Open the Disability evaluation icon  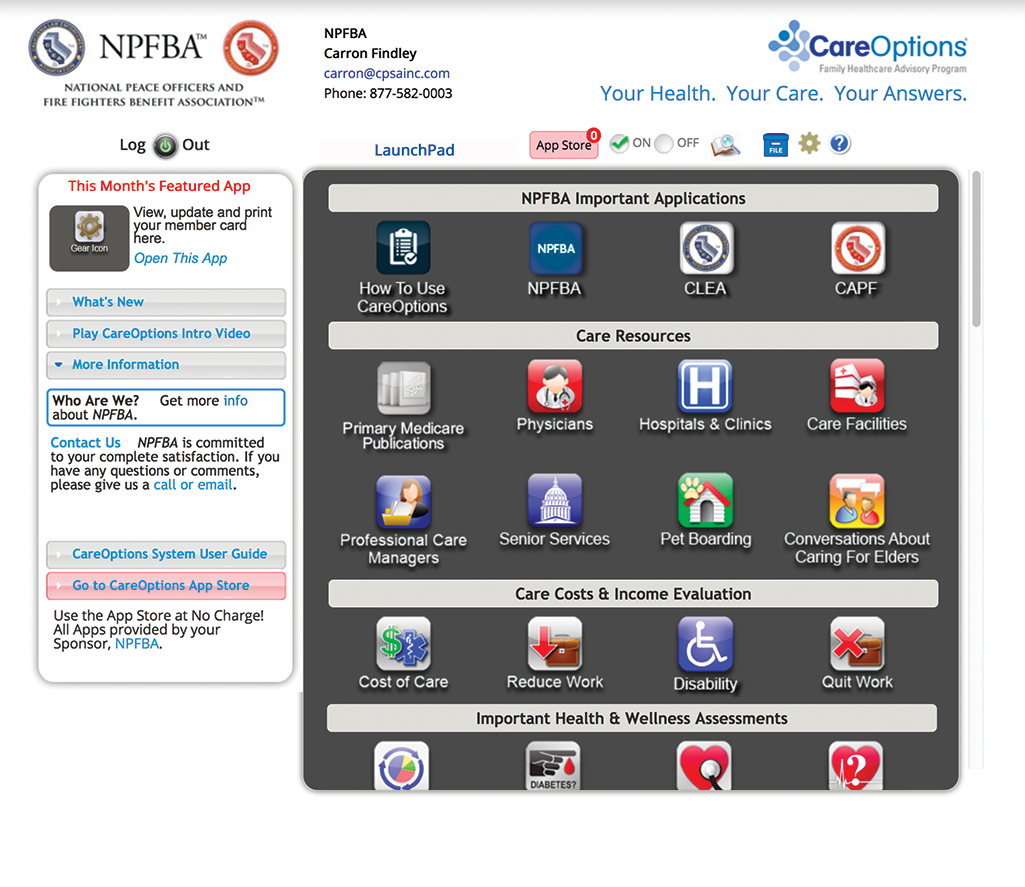(705, 644)
